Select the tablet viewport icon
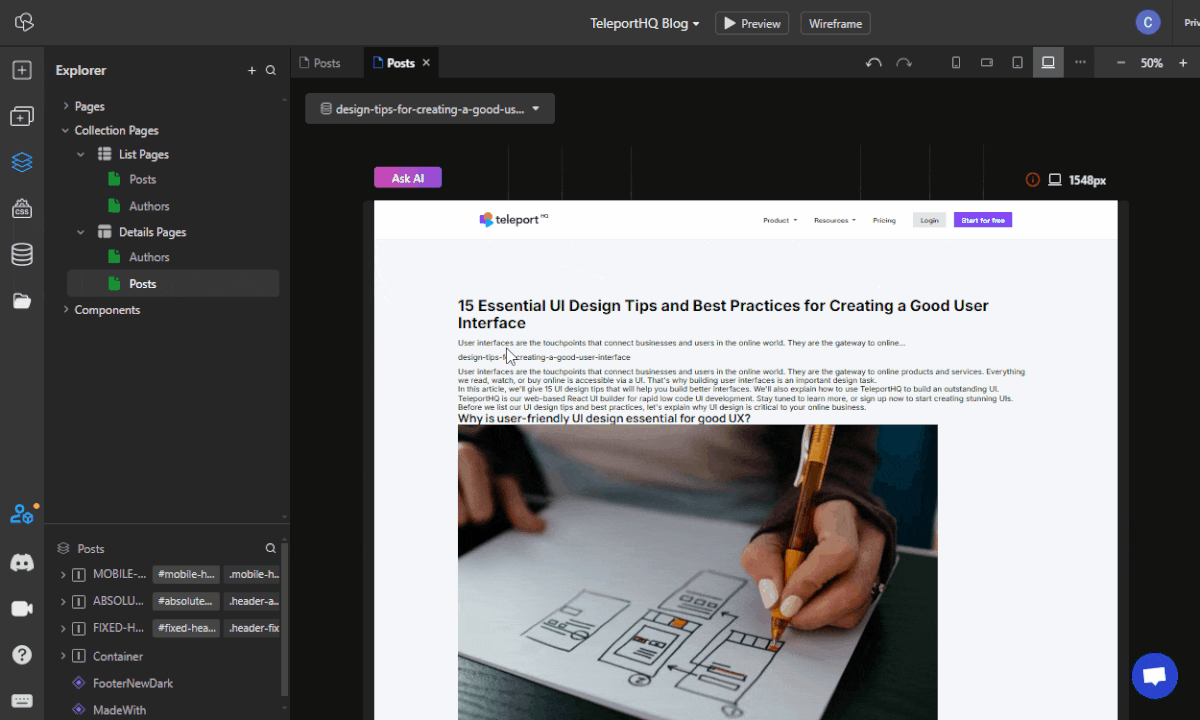The image size is (1200, 720). click(x=1017, y=63)
